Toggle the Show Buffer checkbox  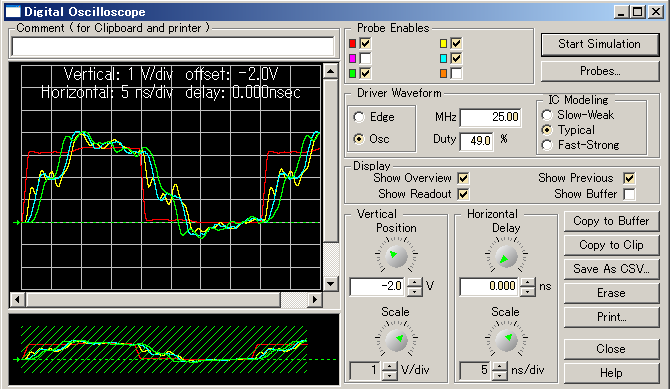tap(629, 194)
